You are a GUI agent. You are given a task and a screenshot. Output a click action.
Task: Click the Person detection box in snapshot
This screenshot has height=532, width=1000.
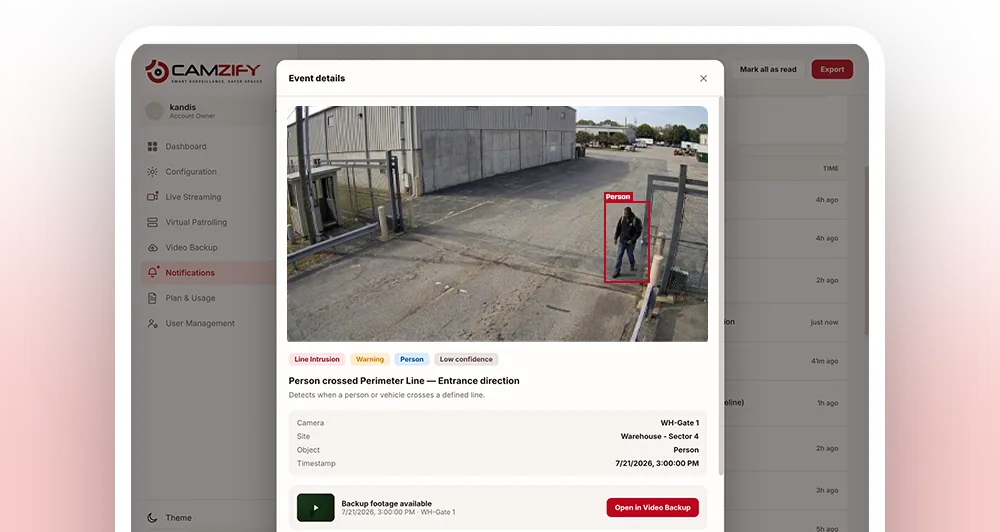click(x=627, y=241)
